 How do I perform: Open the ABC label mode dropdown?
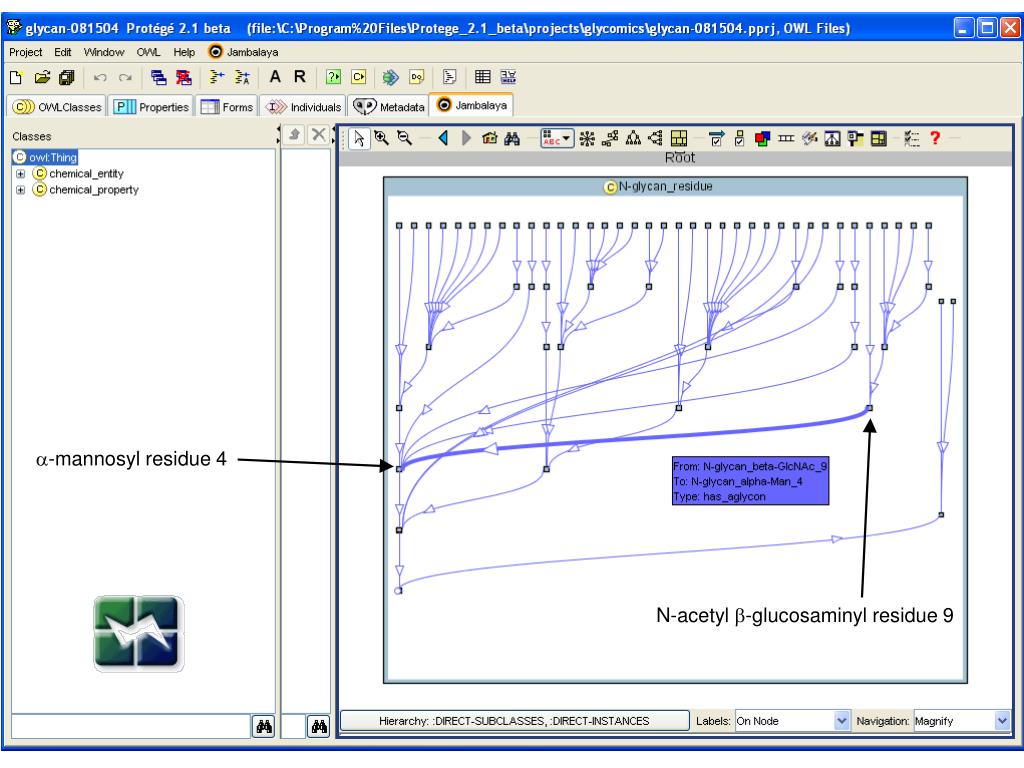click(557, 138)
